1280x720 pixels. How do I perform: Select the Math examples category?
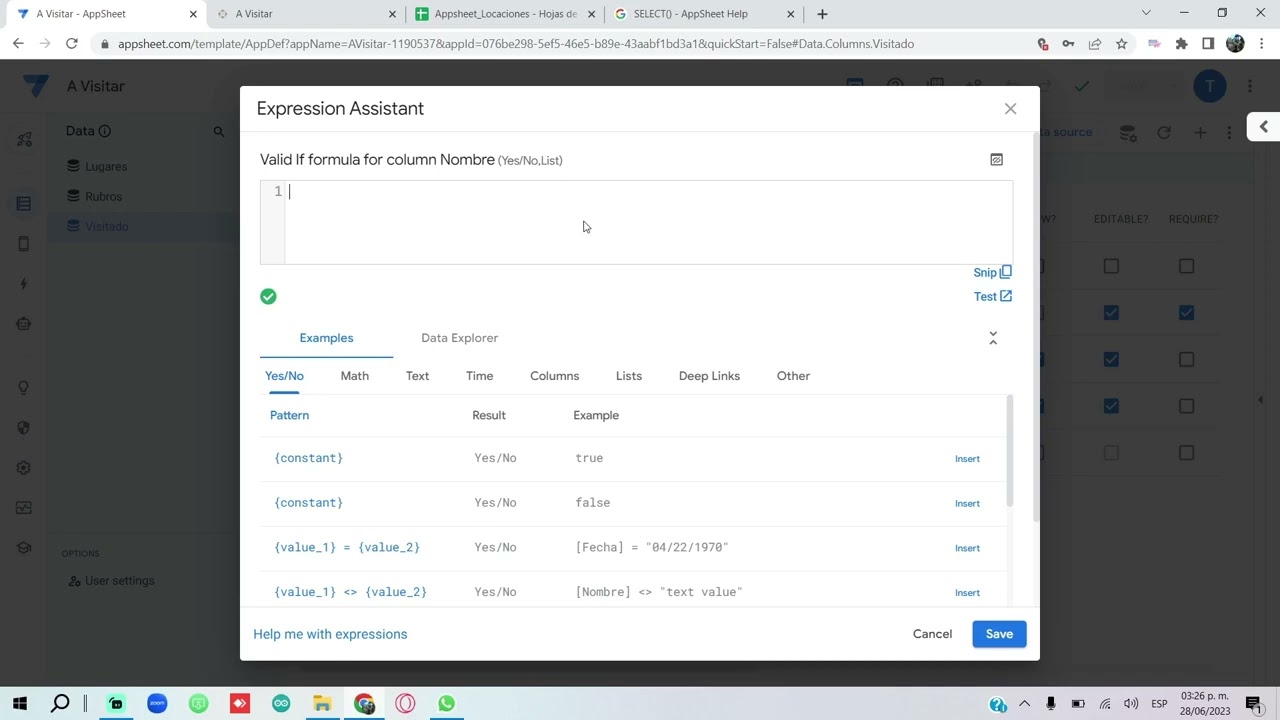coord(354,376)
